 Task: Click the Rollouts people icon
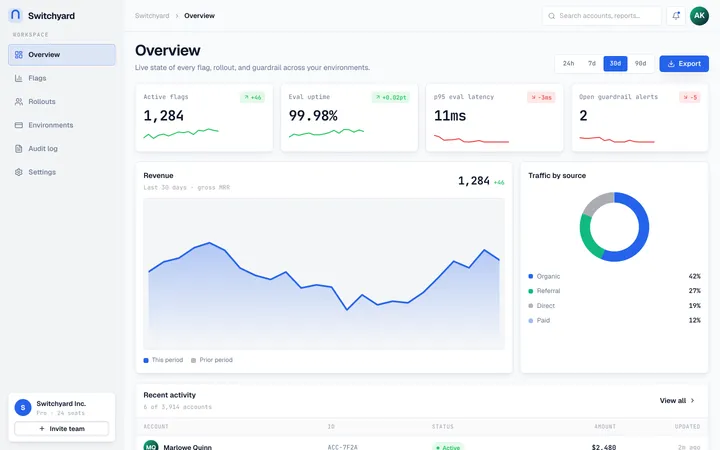(x=18, y=101)
